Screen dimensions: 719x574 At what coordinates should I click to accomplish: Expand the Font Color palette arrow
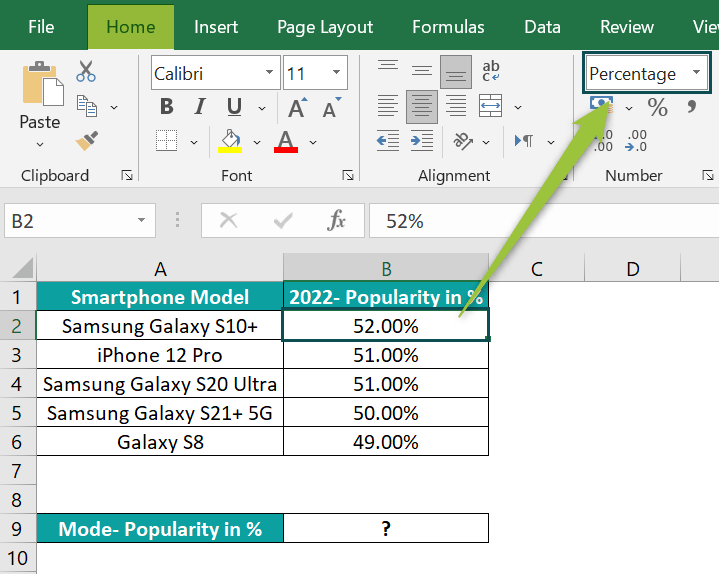click(313, 142)
